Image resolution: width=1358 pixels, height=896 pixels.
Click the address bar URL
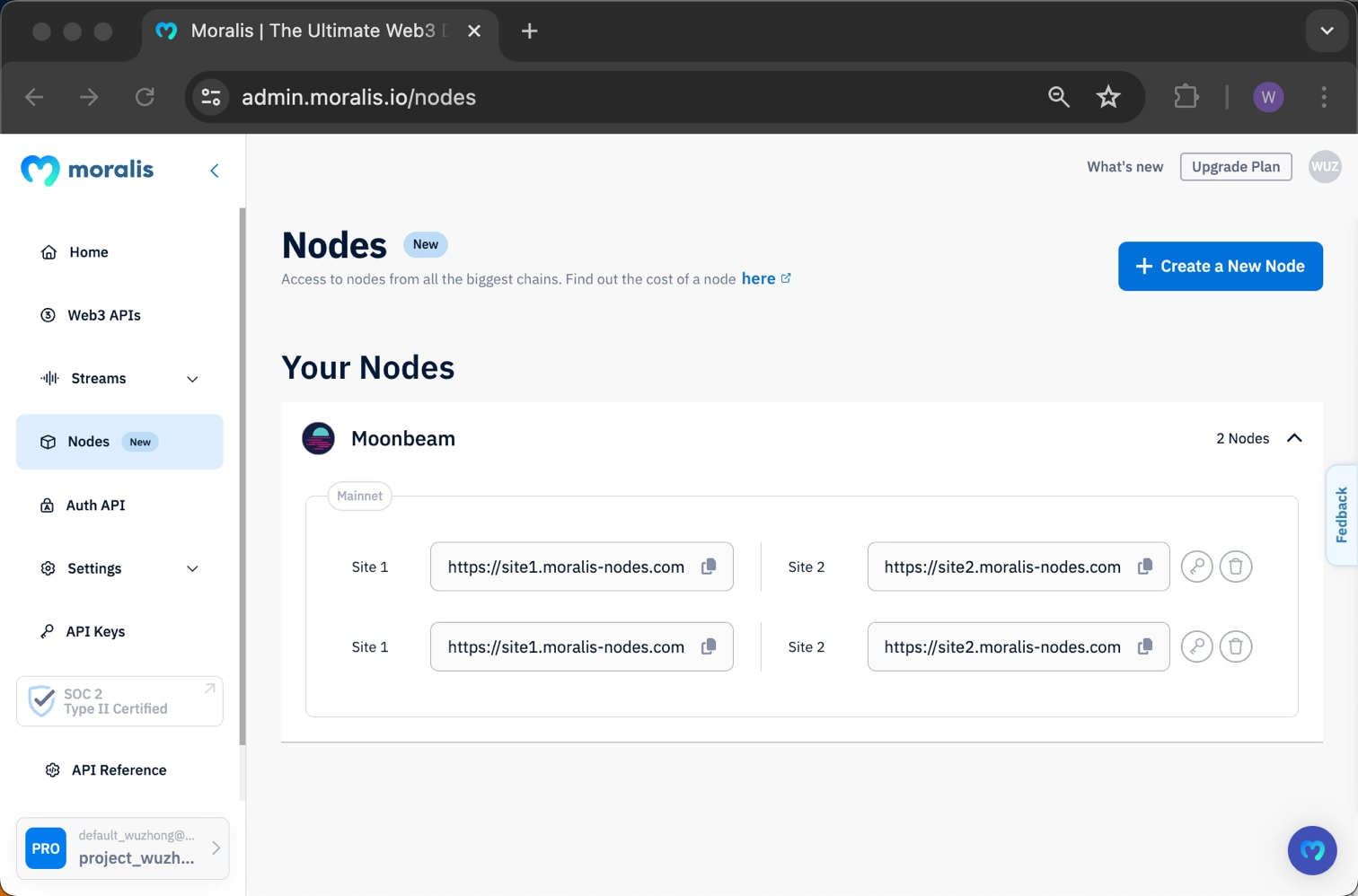click(x=358, y=97)
